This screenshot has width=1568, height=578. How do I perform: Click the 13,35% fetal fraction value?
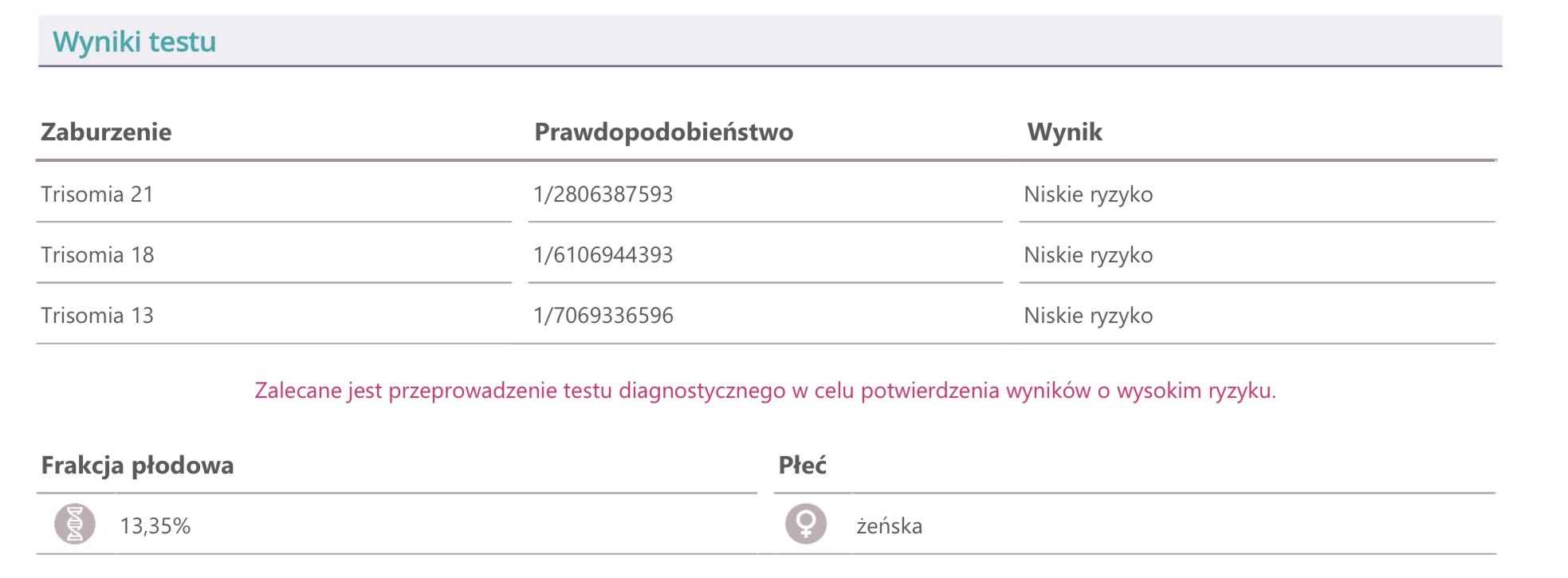point(155,526)
